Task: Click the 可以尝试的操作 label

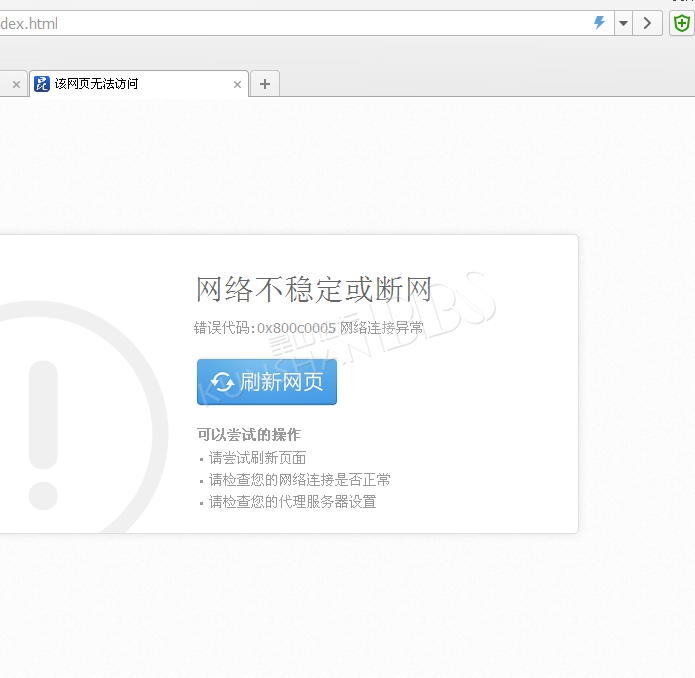Action: pyautogui.click(x=249, y=434)
